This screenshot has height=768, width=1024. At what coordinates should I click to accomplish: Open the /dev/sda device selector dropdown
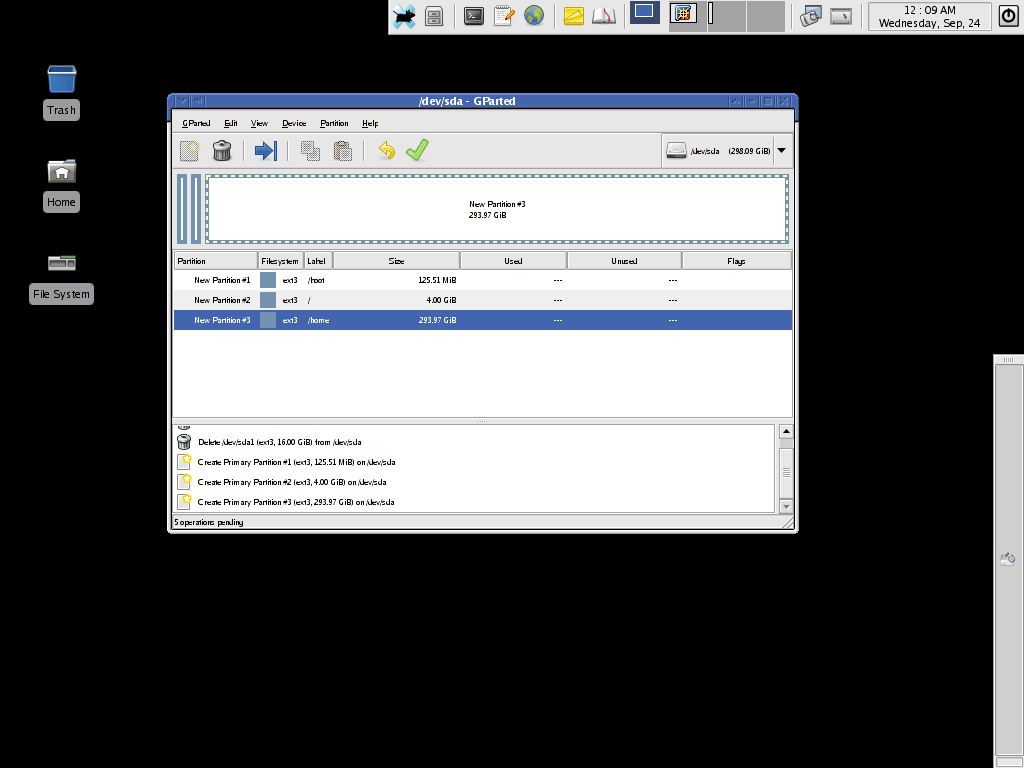coord(781,151)
